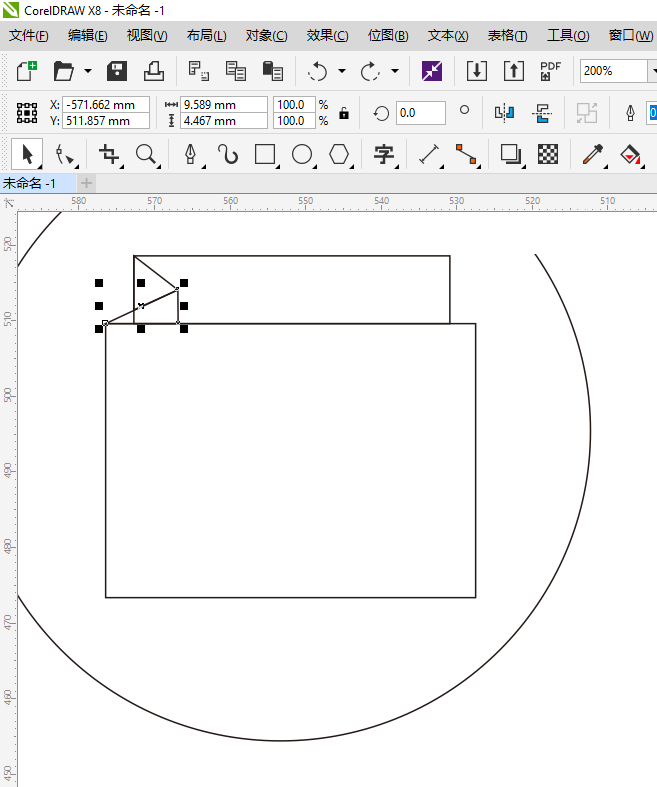
Task: Click the add new document tab button
Action: (x=87, y=183)
